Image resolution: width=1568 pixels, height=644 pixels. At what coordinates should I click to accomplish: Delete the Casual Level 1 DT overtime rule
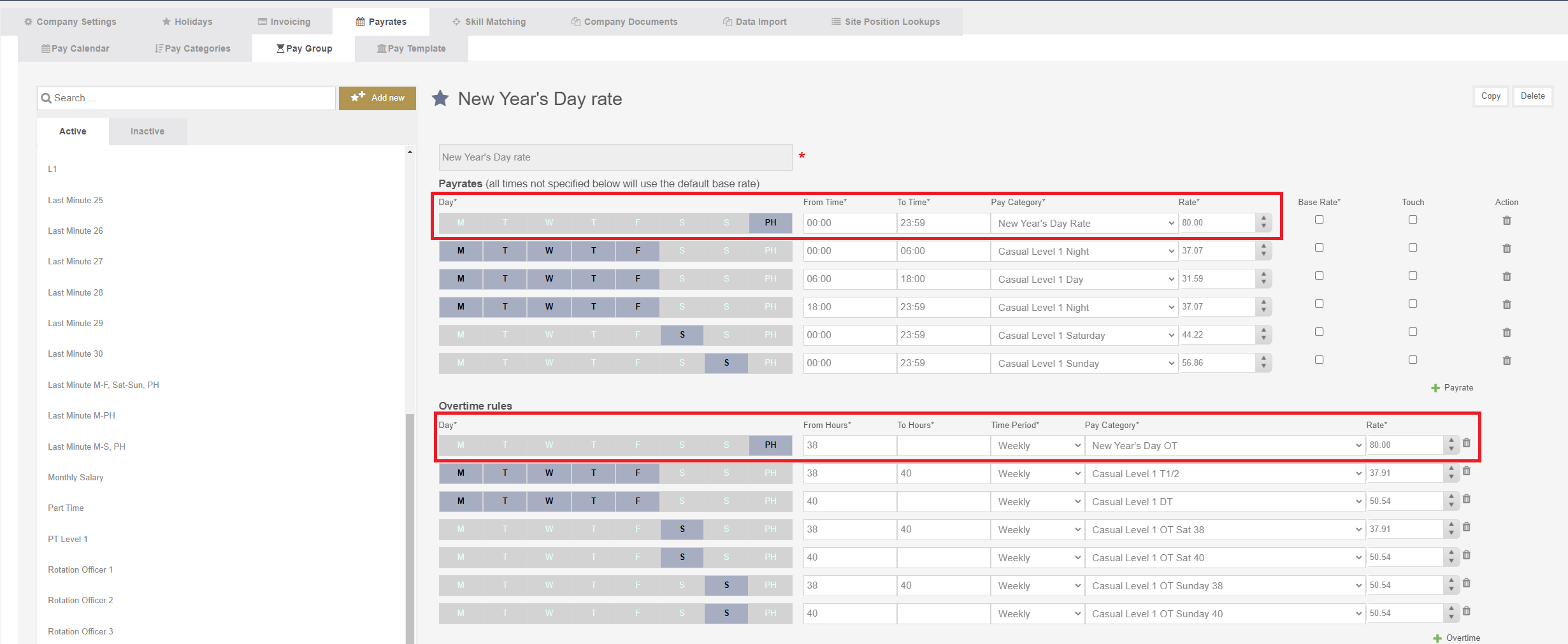tap(1466, 499)
